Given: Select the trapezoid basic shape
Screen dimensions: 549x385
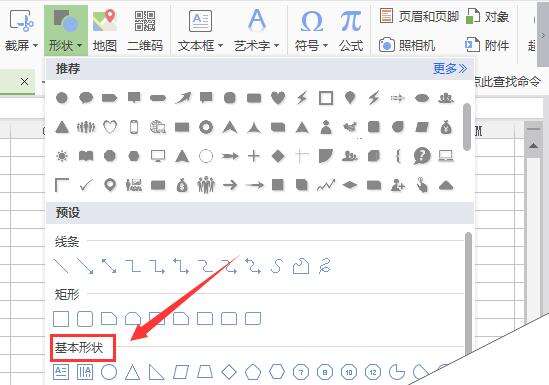Looking at the screenshot, I should [x=205, y=372].
